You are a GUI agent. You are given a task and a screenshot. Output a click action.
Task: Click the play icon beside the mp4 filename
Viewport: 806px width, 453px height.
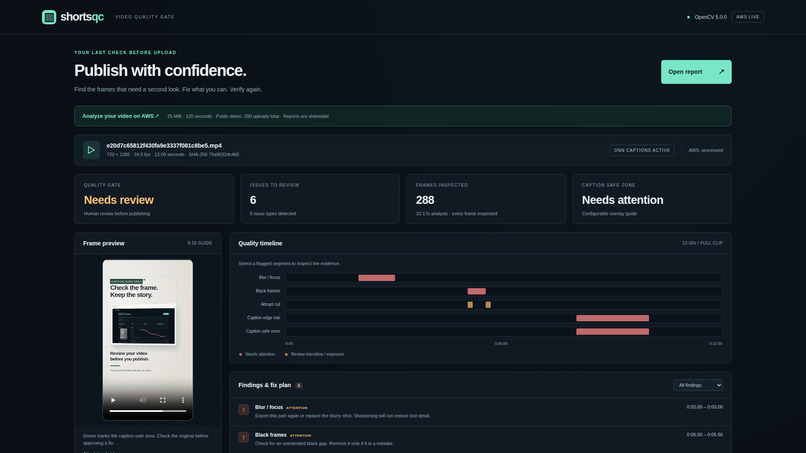coord(91,150)
